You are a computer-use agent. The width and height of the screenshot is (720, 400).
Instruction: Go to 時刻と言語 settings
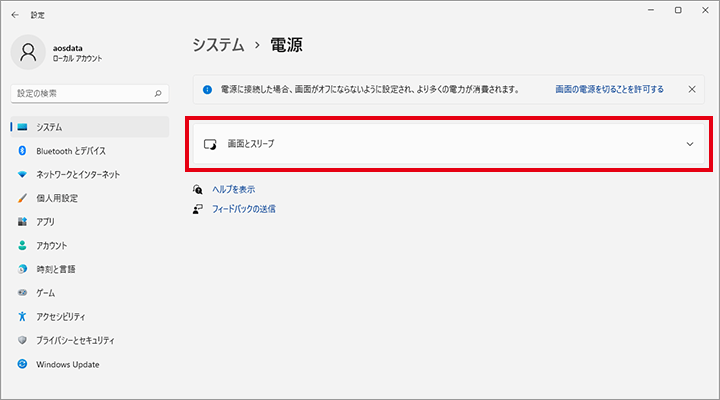55,269
